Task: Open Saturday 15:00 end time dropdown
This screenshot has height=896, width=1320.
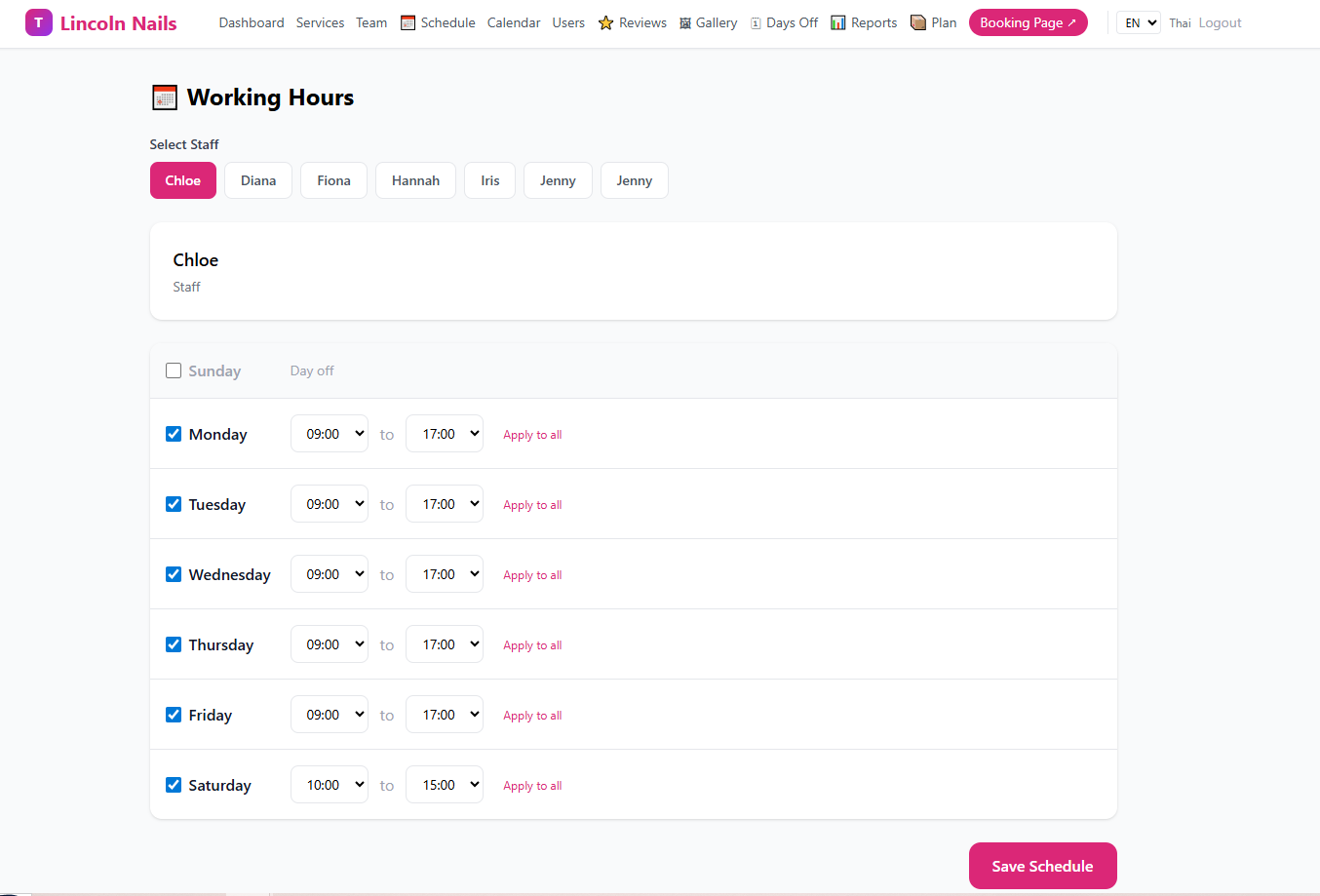Action: [445, 785]
